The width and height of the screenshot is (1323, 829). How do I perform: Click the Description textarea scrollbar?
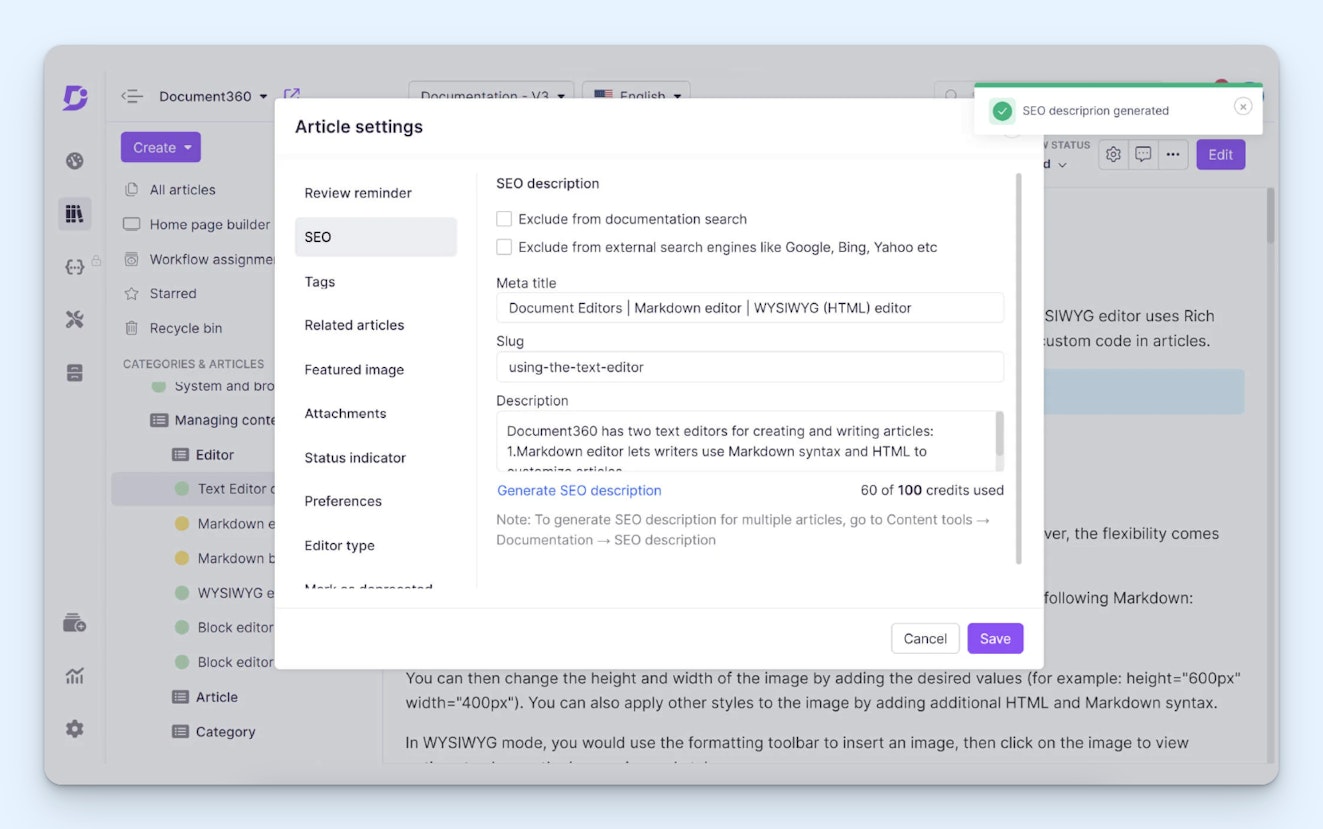click(x=998, y=435)
